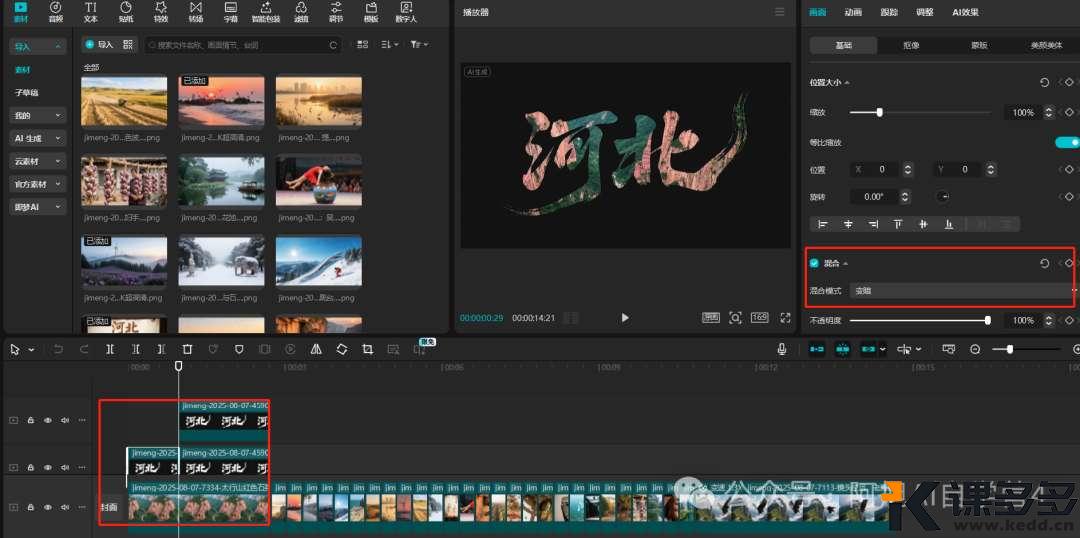Expand the 官方素材 sidebar dropdown
The height and width of the screenshot is (538, 1080).
click(x=38, y=184)
